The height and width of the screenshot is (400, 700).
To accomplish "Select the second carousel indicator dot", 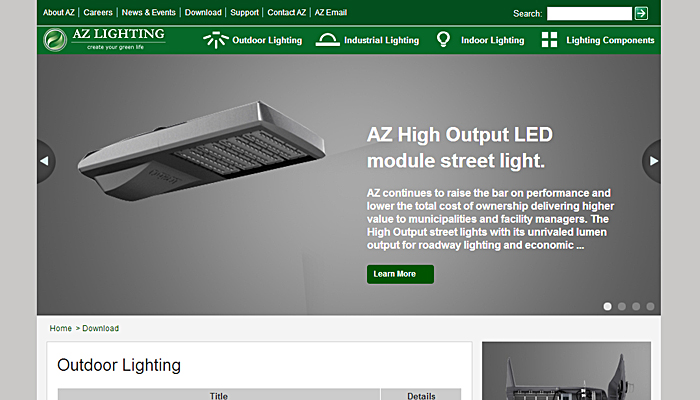I will [622, 306].
